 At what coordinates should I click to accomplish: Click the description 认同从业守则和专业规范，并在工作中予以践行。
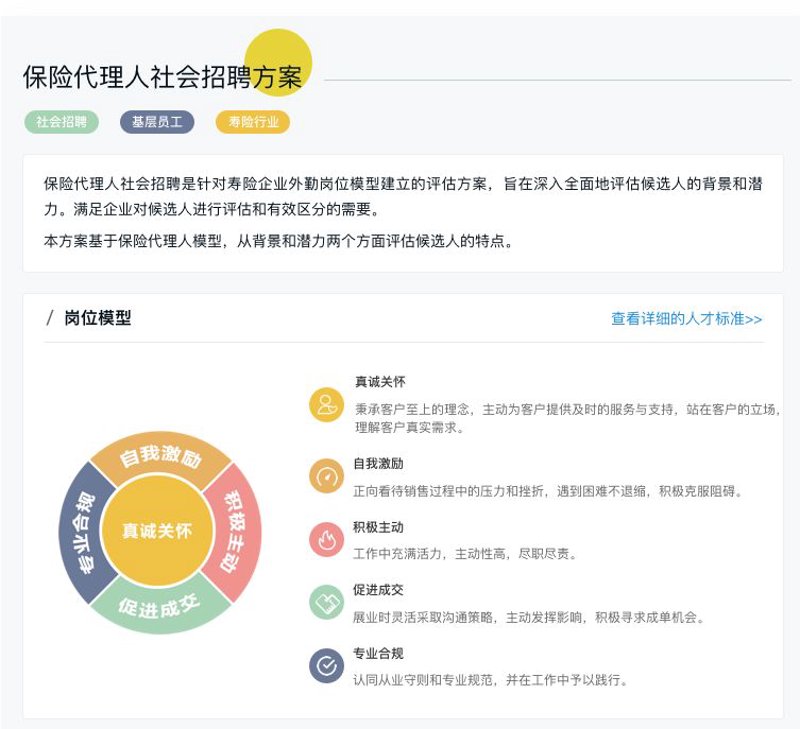pyautogui.click(x=490, y=681)
